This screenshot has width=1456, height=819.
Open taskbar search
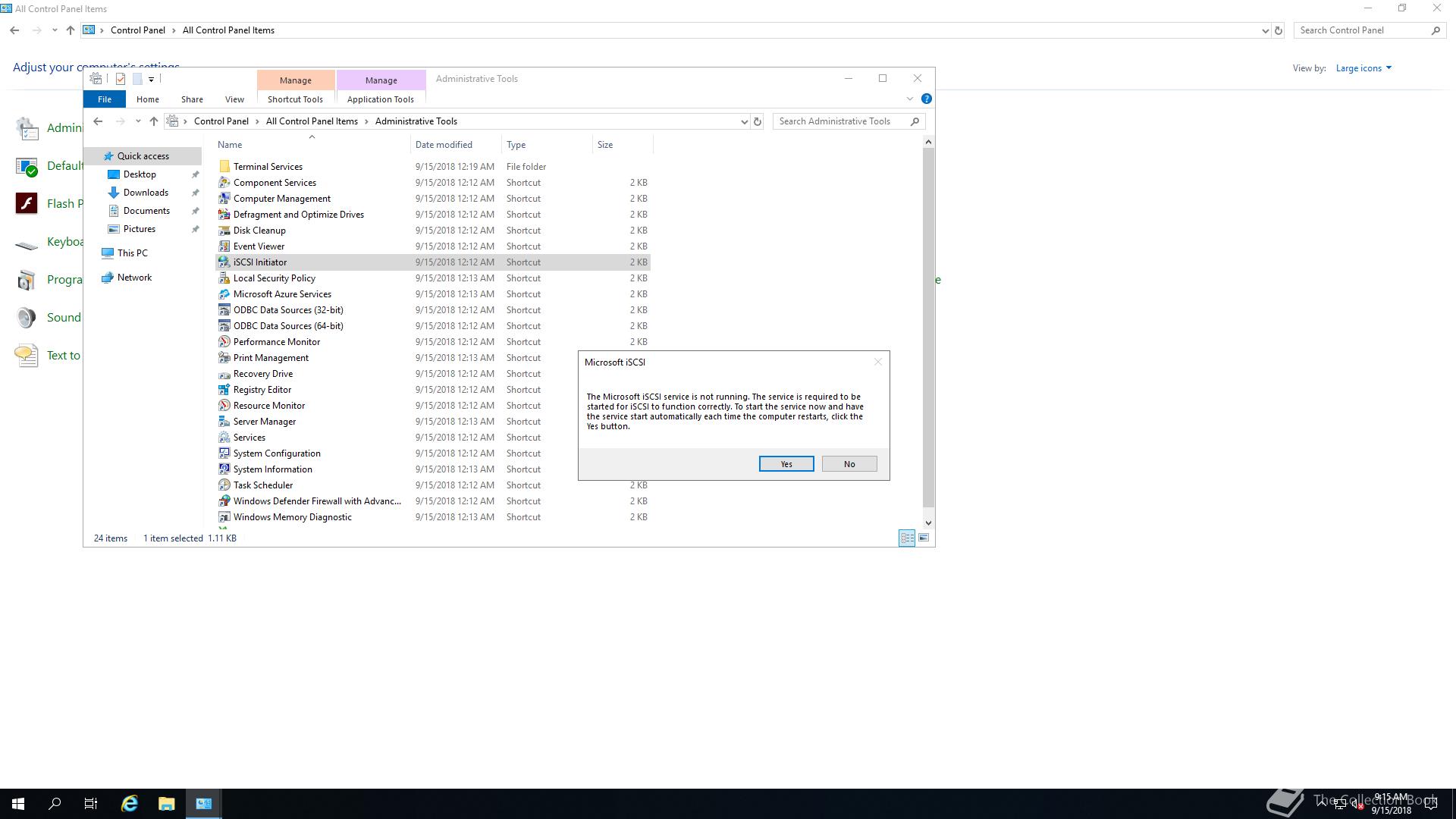[x=55, y=804]
